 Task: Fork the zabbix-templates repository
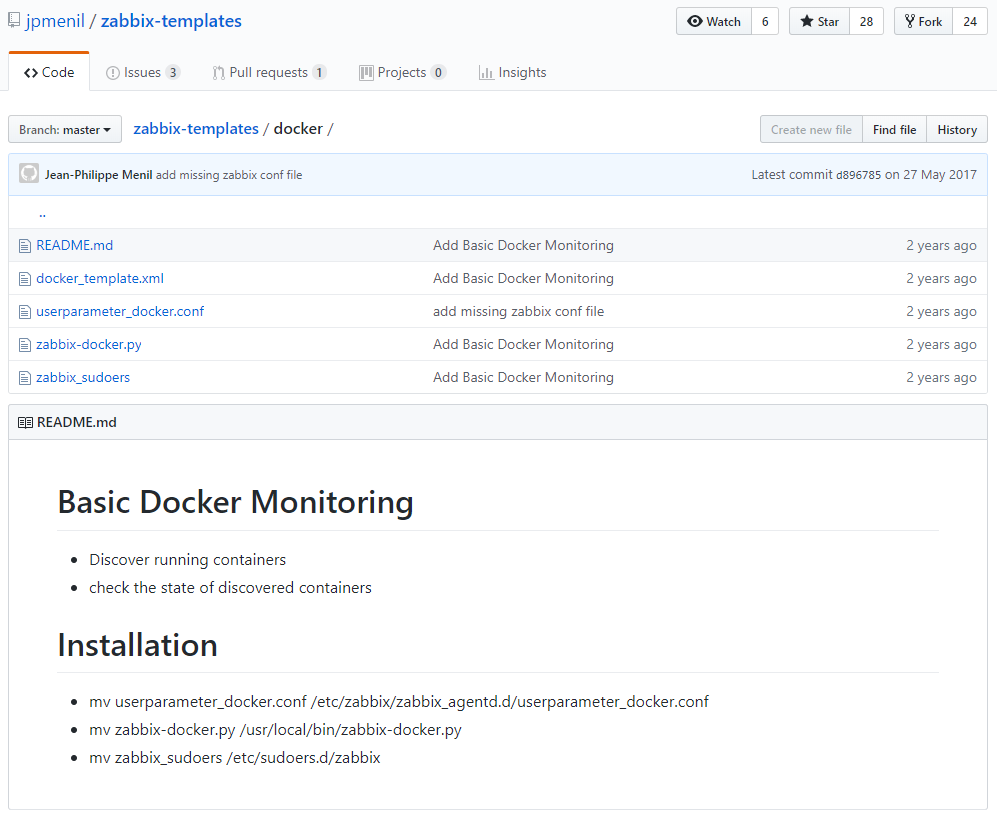click(x=922, y=22)
